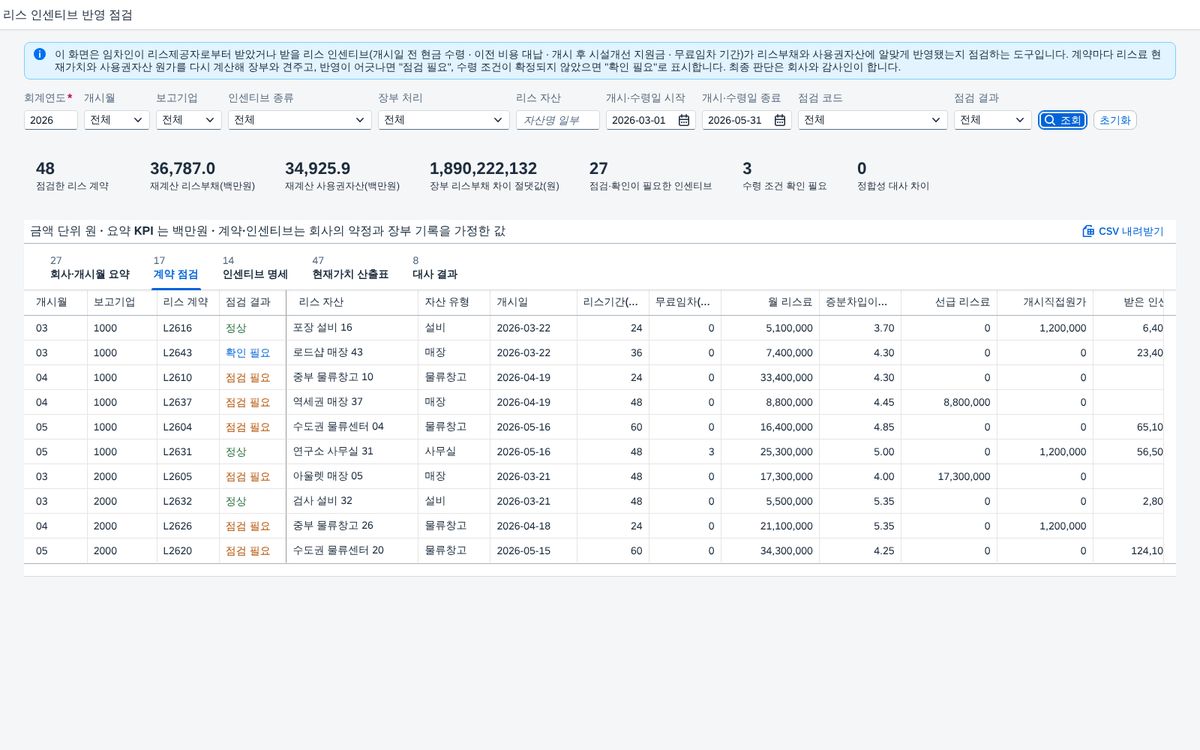
Task: Open the 보고기업 dropdown
Action: 189,120
